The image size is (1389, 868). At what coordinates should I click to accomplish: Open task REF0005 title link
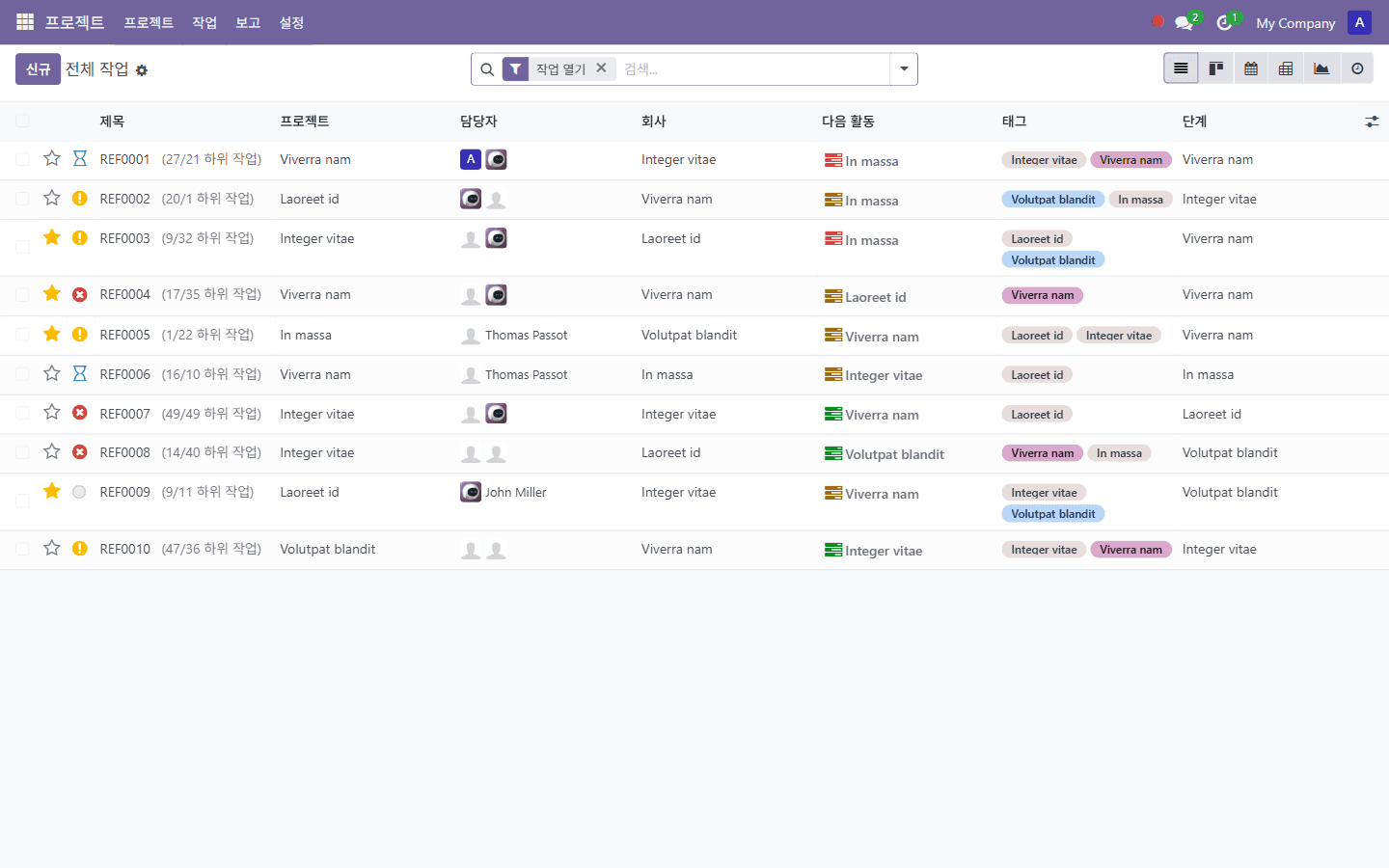(x=125, y=335)
